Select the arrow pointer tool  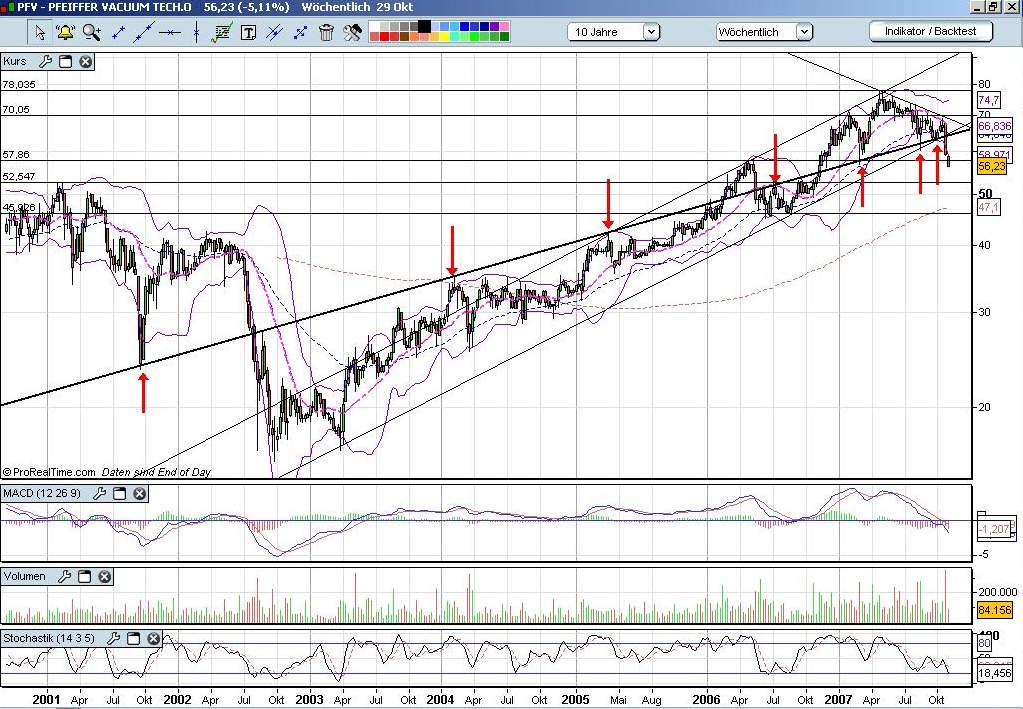pyautogui.click(x=40, y=32)
